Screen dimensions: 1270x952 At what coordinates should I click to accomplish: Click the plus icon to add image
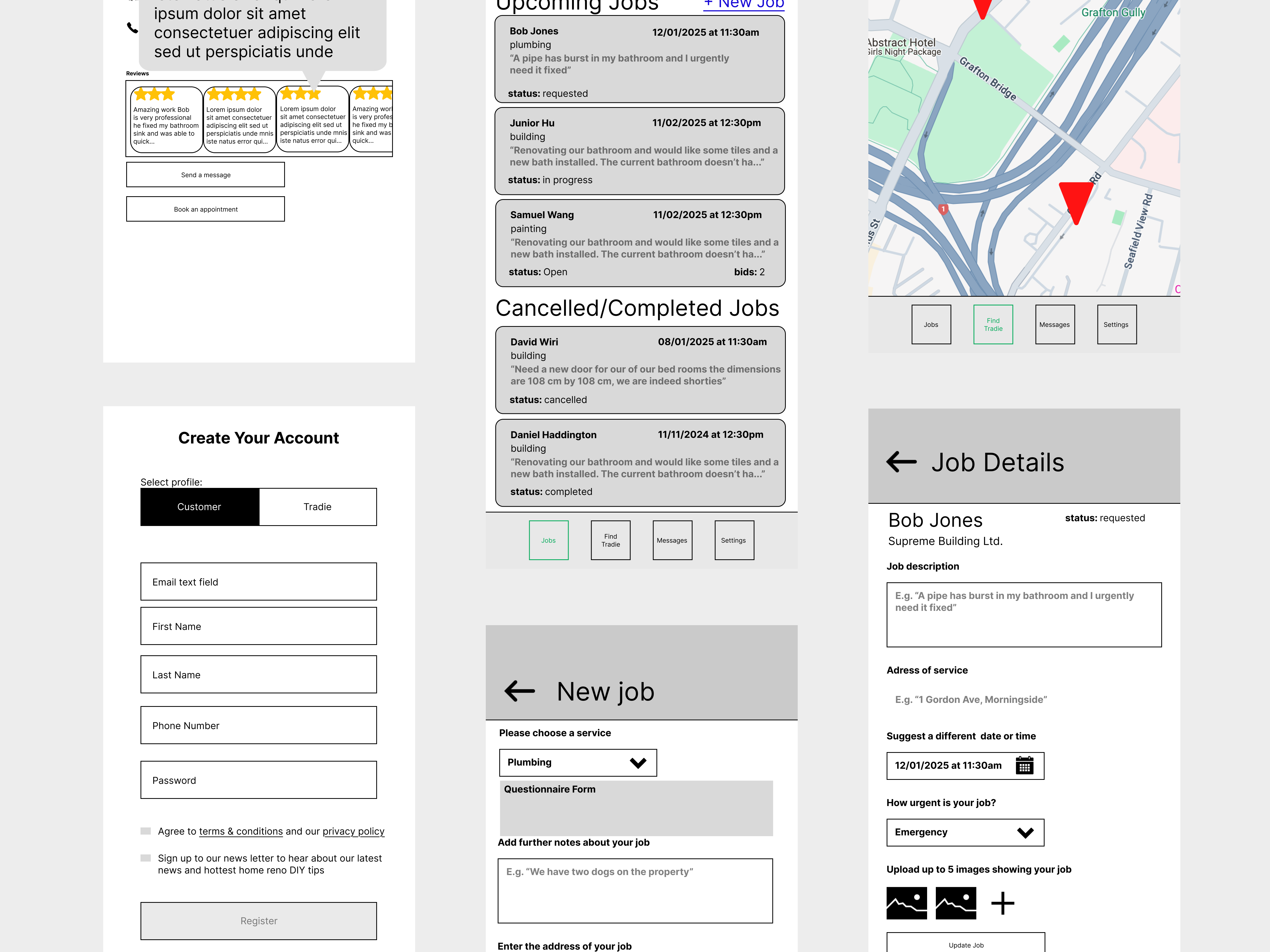click(1003, 903)
